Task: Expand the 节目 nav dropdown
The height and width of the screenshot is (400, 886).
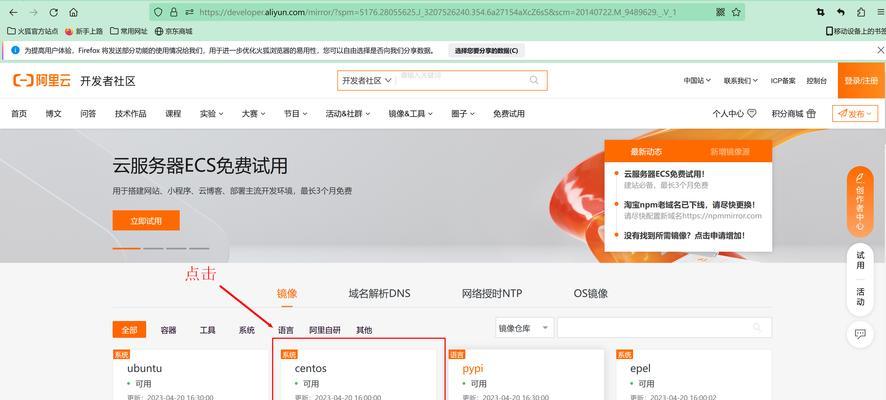Action: coord(296,113)
